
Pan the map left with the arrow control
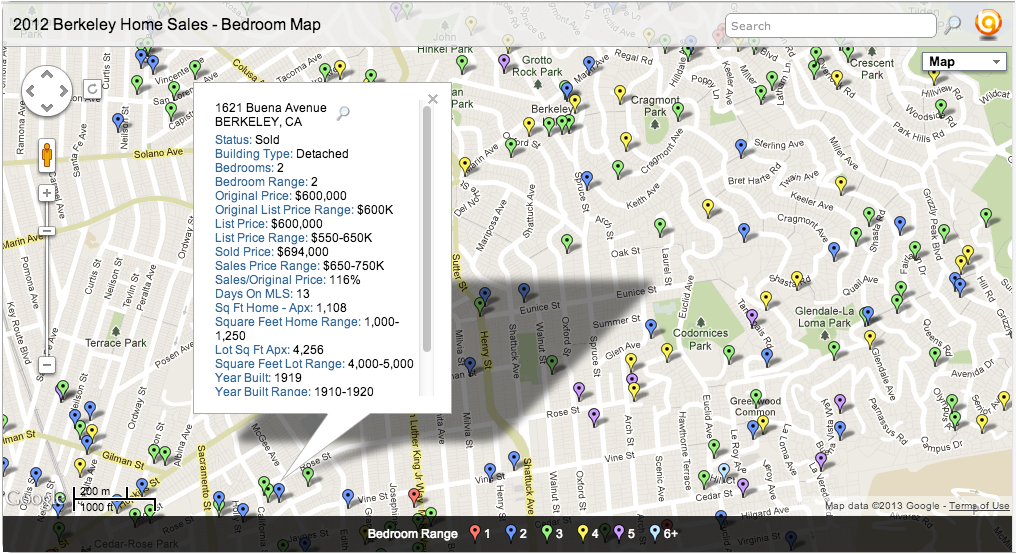[x=31, y=91]
